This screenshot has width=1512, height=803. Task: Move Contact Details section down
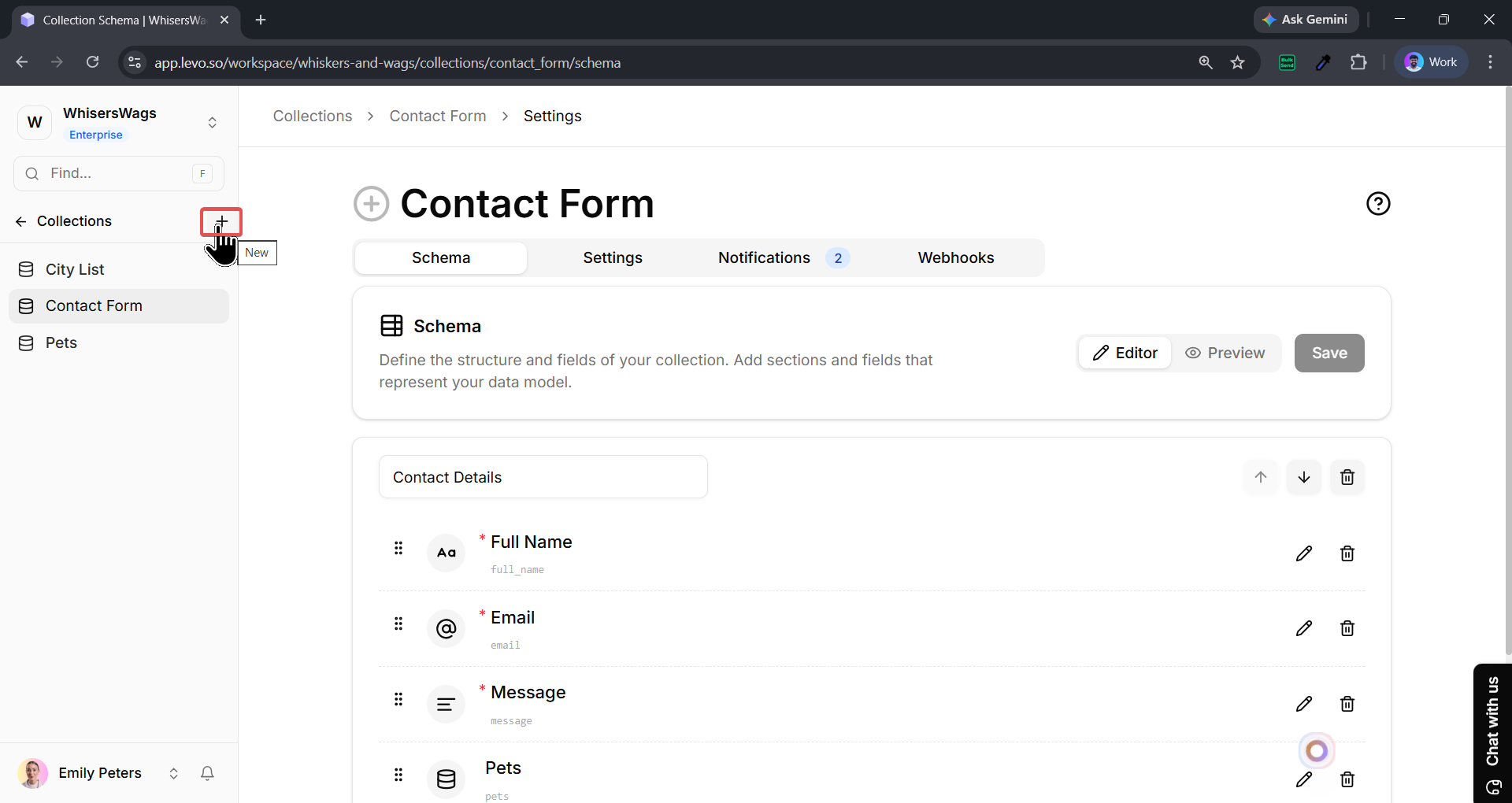point(1303,477)
